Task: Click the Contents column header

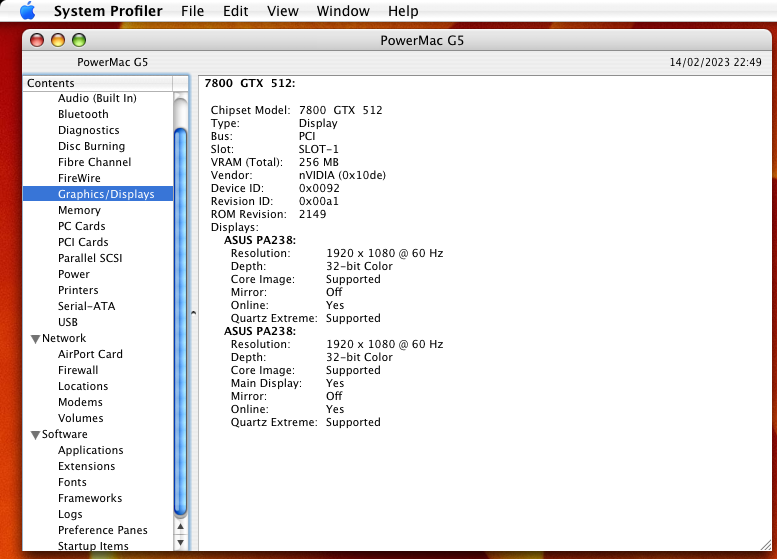Action: tap(98, 83)
